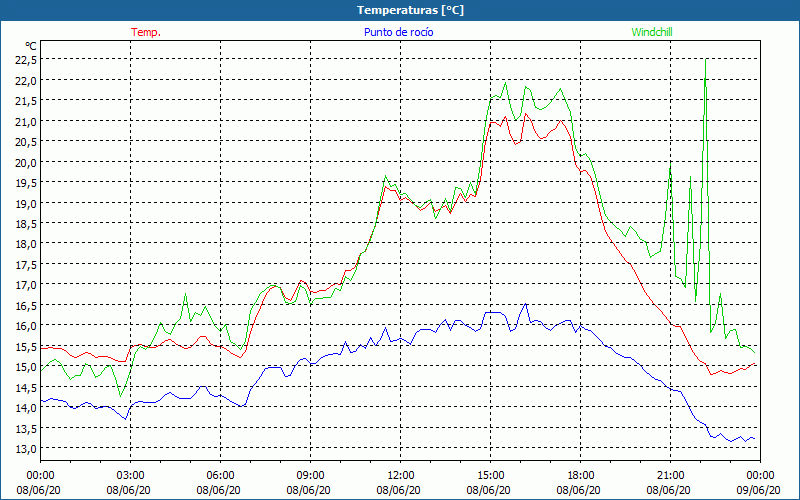800x500 pixels.
Task: Click the 21,5 y-axis value
Action: tap(26, 101)
